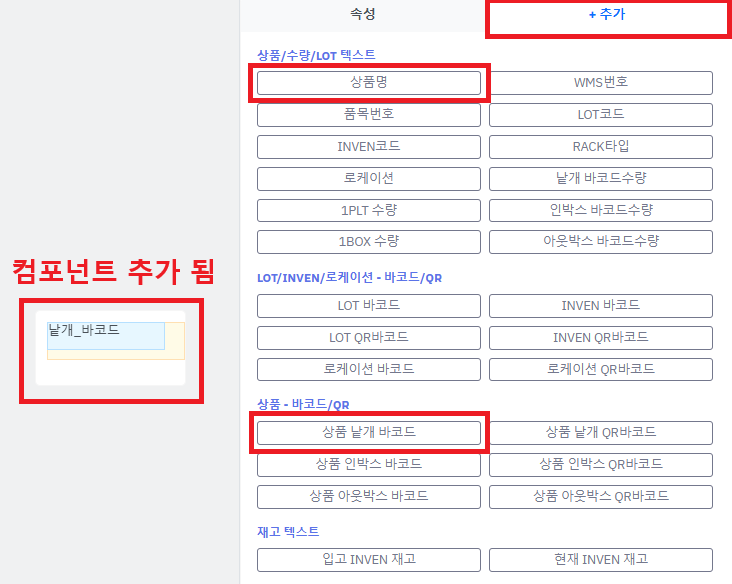Switch to the 속성 tab

point(362,16)
